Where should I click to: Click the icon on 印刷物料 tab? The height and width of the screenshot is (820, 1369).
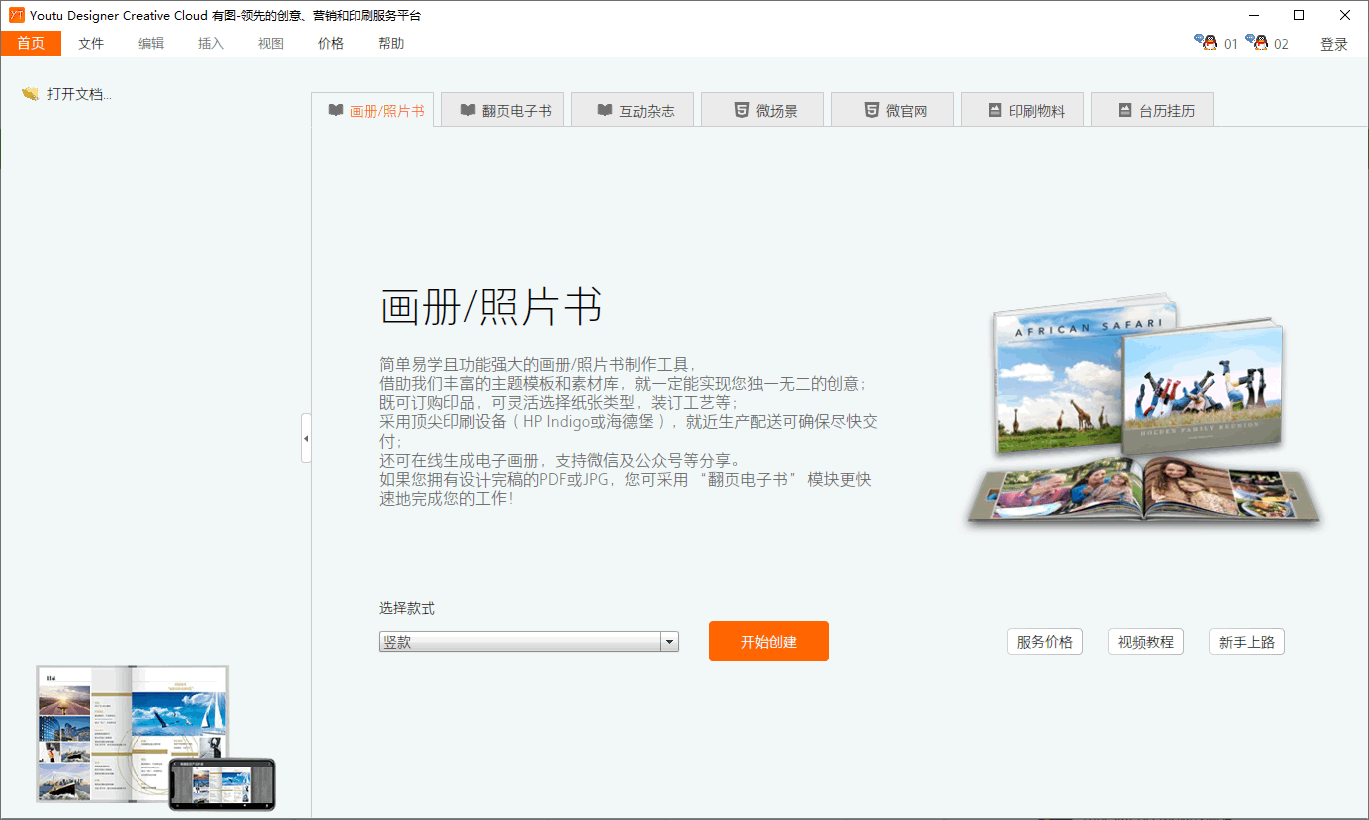(994, 110)
